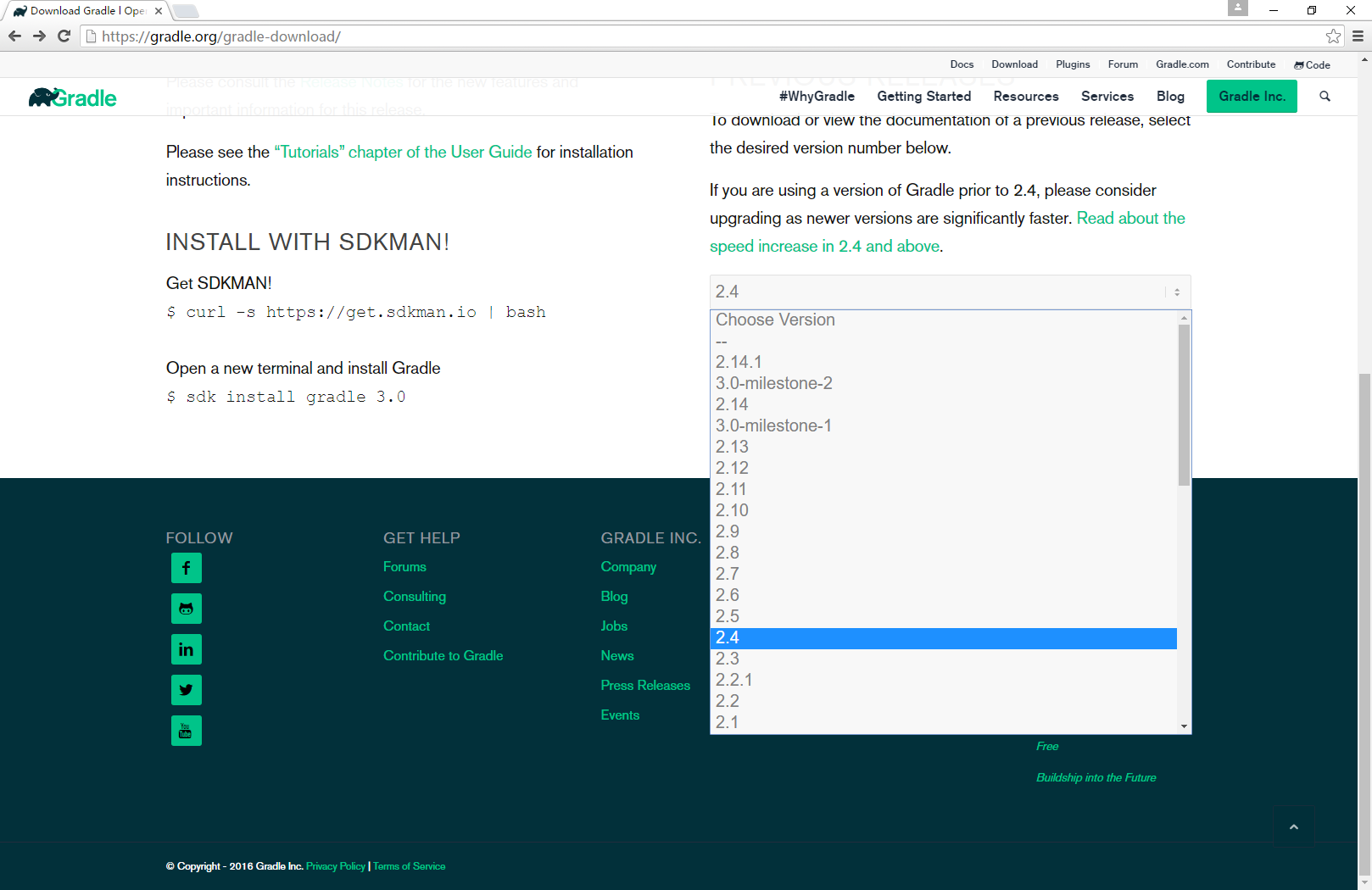The height and width of the screenshot is (890, 1372).
Task: Open the Consulting help link
Action: click(x=415, y=596)
